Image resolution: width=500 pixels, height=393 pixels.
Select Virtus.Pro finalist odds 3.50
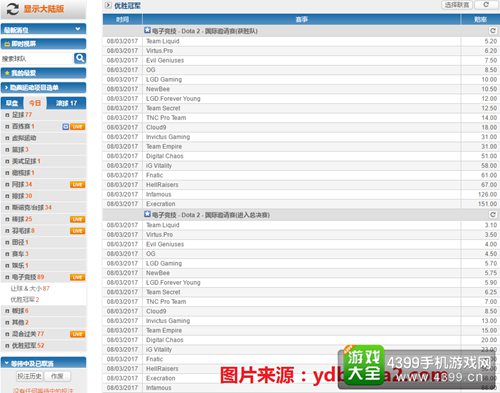(x=491, y=235)
